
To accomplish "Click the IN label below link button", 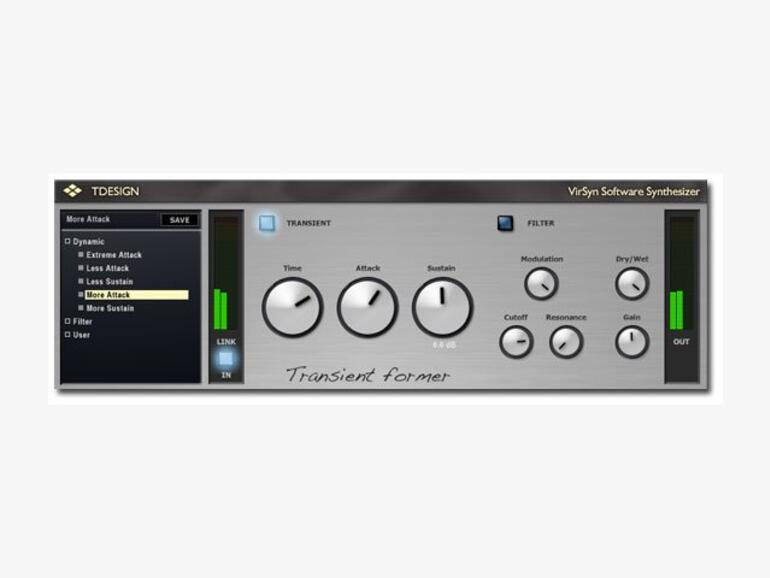I will pyautogui.click(x=226, y=375).
